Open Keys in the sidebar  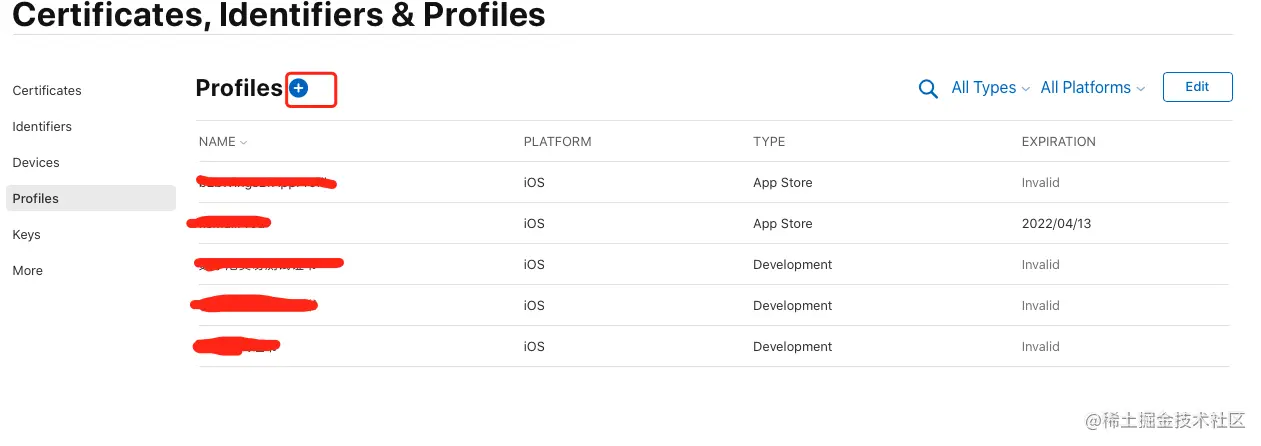[x=26, y=235]
